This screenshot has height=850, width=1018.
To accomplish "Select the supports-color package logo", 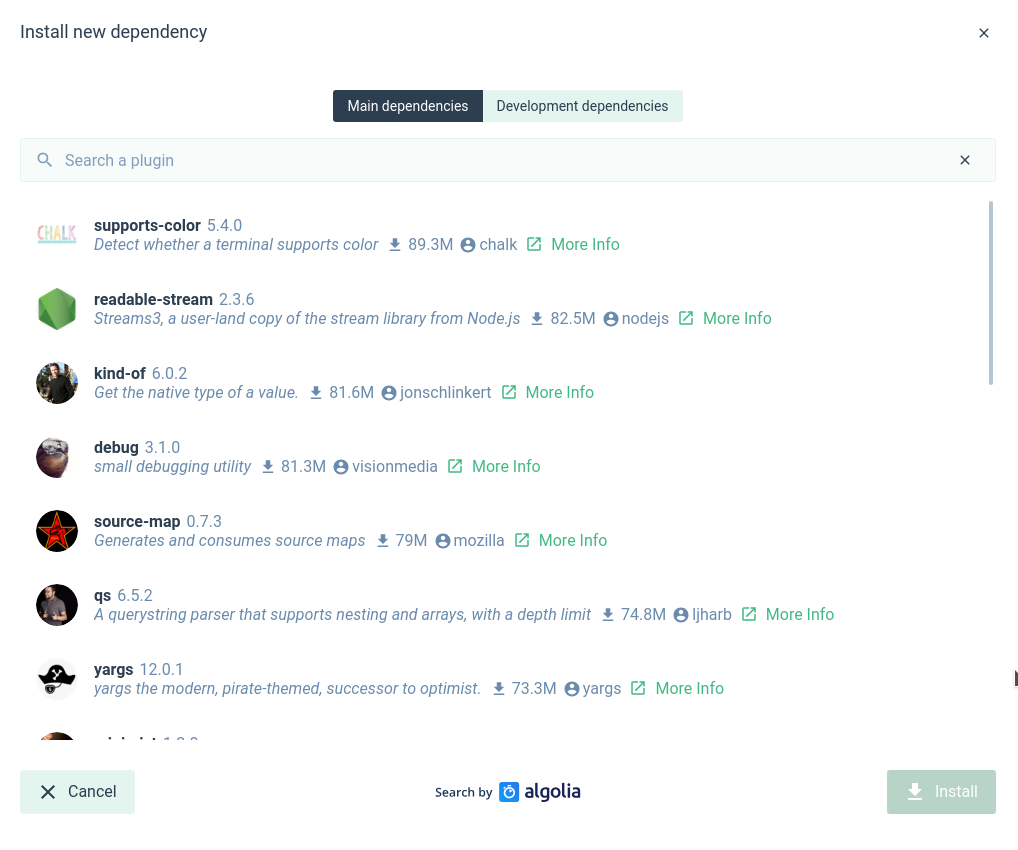I will 57,235.
